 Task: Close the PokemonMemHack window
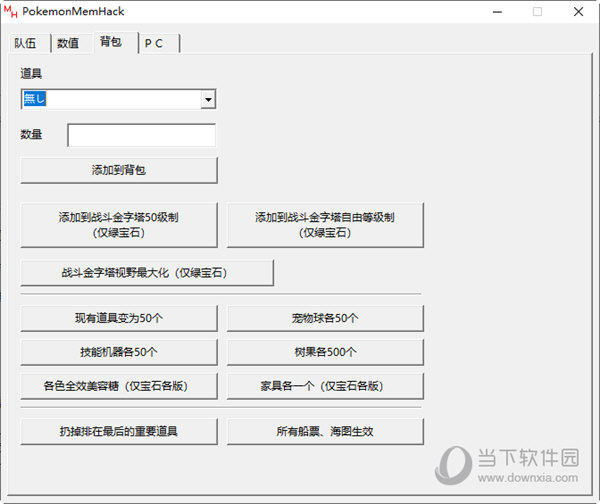point(578,12)
